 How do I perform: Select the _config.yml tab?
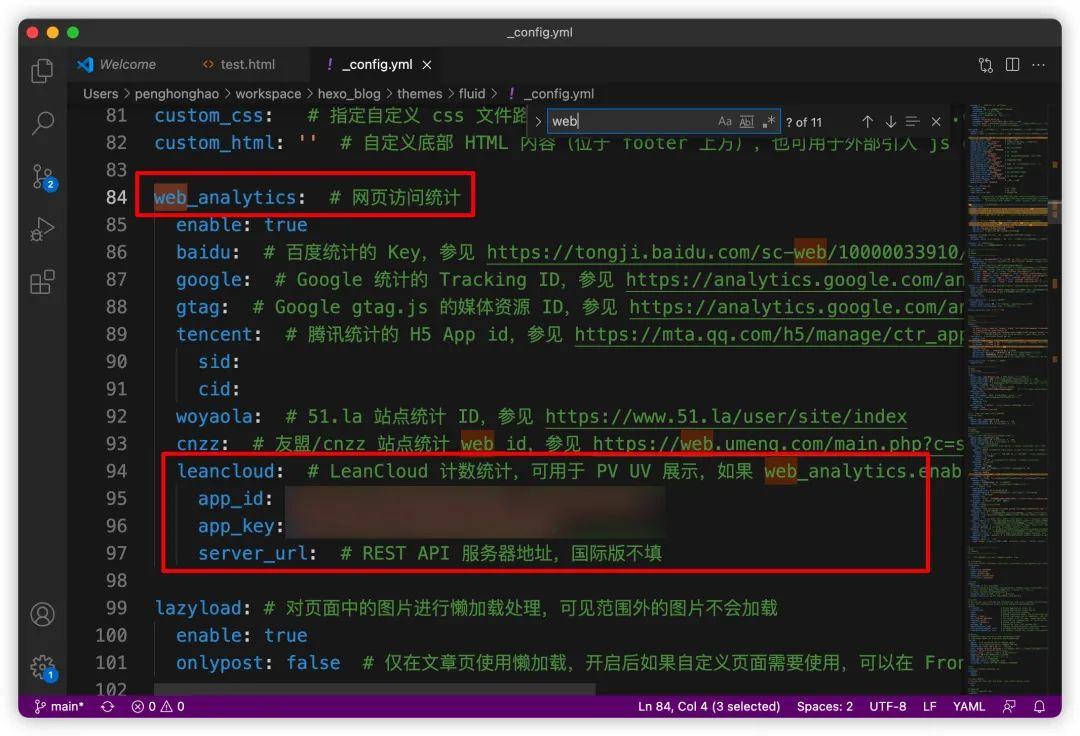coord(377,64)
